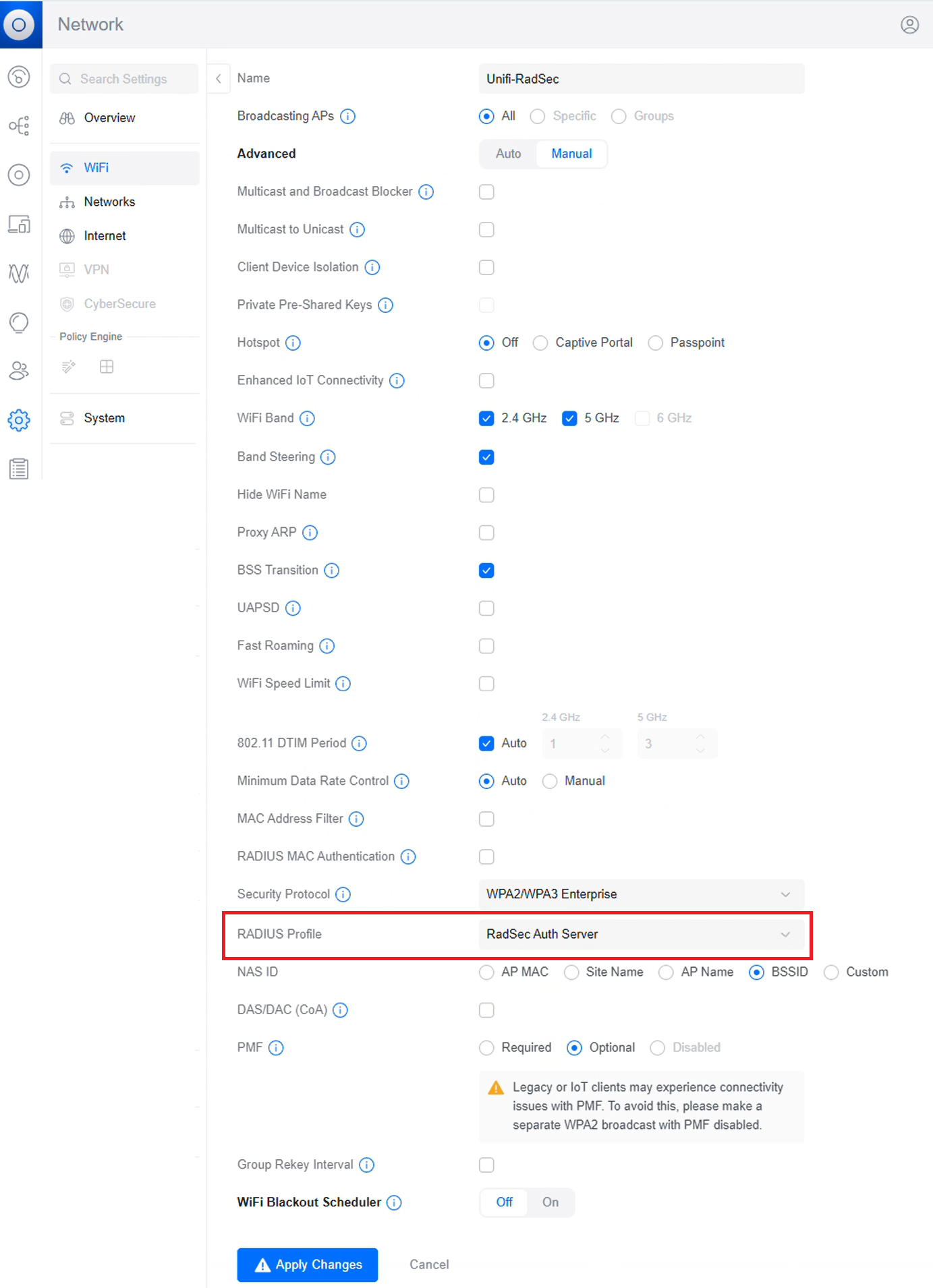
Task: Click the Band Steering info icon
Action: click(328, 457)
